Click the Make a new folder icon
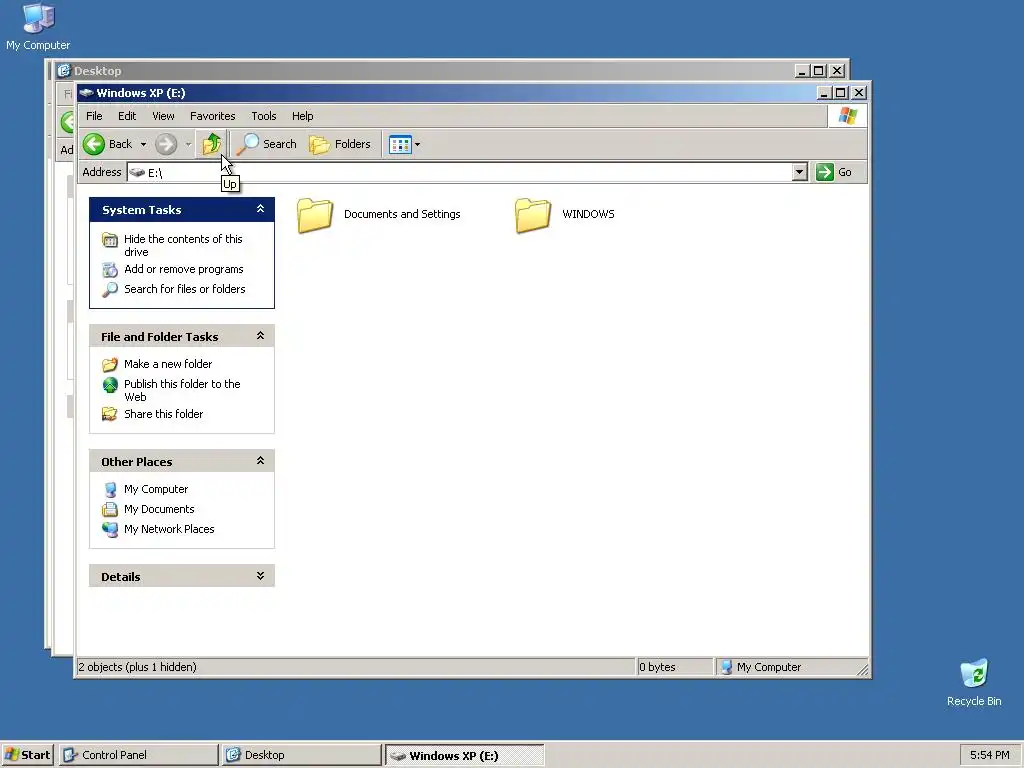This screenshot has width=1024, height=768. coord(110,364)
